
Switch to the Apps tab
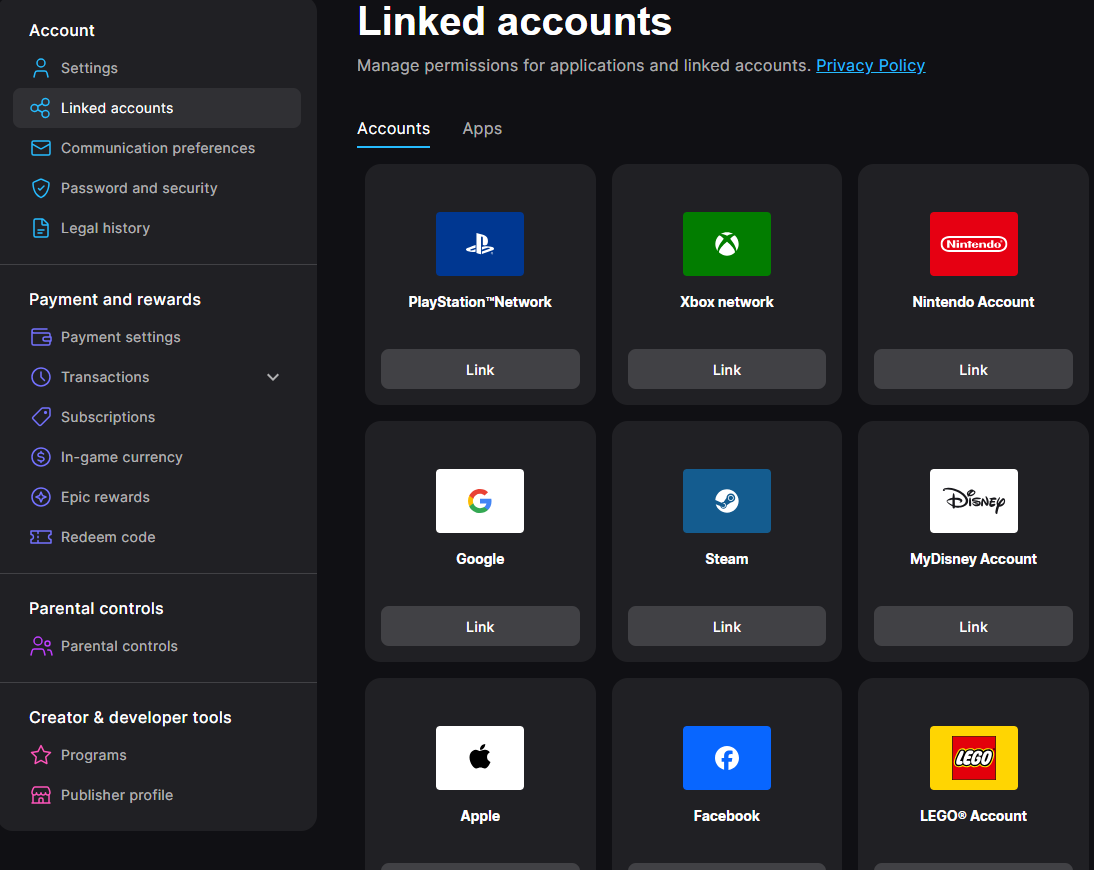point(482,129)
